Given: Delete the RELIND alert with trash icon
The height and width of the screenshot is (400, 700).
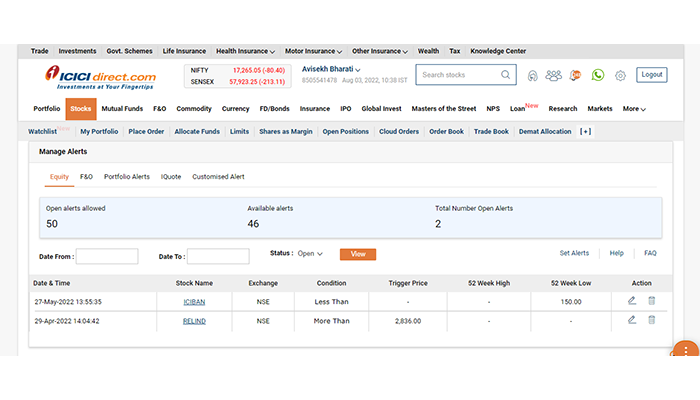Looking at the screenshot, I should pyautogui.click(x=651, y=320).
